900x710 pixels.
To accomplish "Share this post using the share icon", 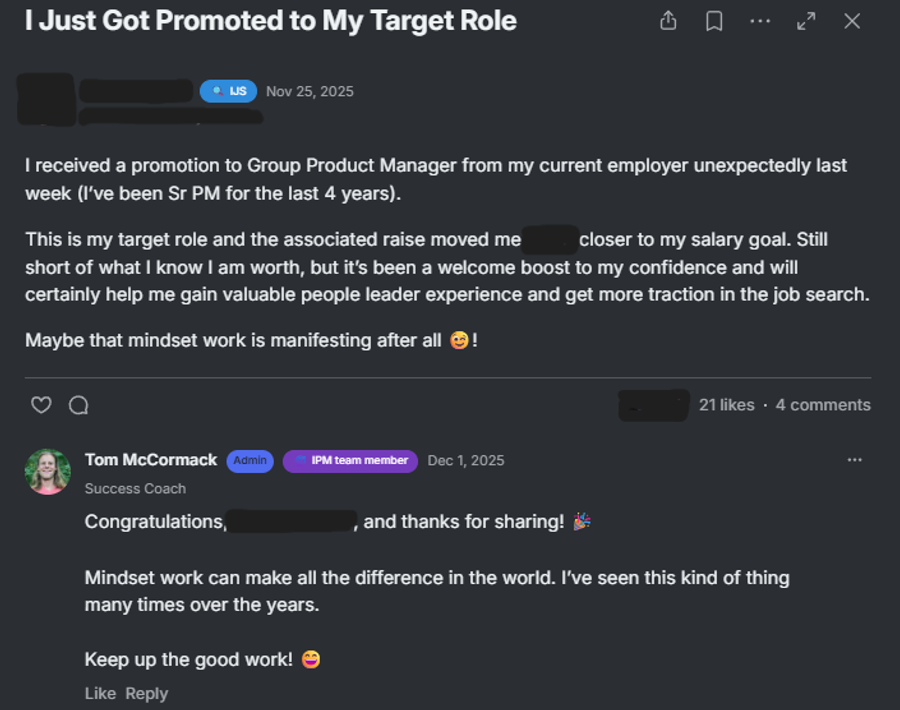I will click(x=668, y=20).
